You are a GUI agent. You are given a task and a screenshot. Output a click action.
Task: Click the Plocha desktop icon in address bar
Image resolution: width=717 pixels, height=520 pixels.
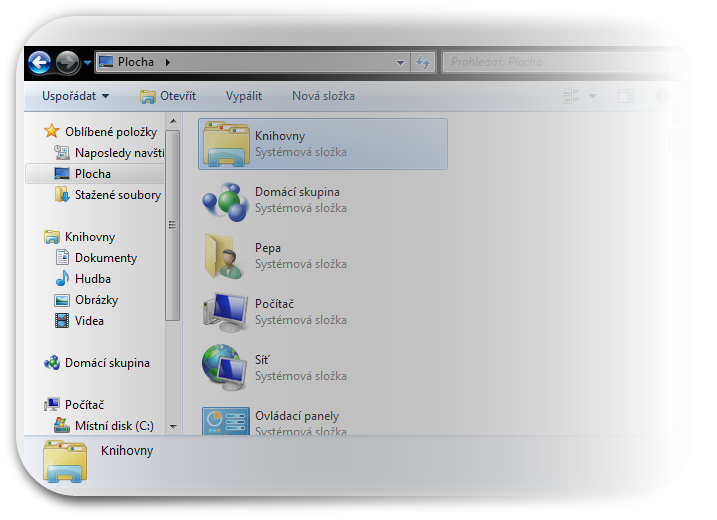pyautogui.click(x=106, y=62)
